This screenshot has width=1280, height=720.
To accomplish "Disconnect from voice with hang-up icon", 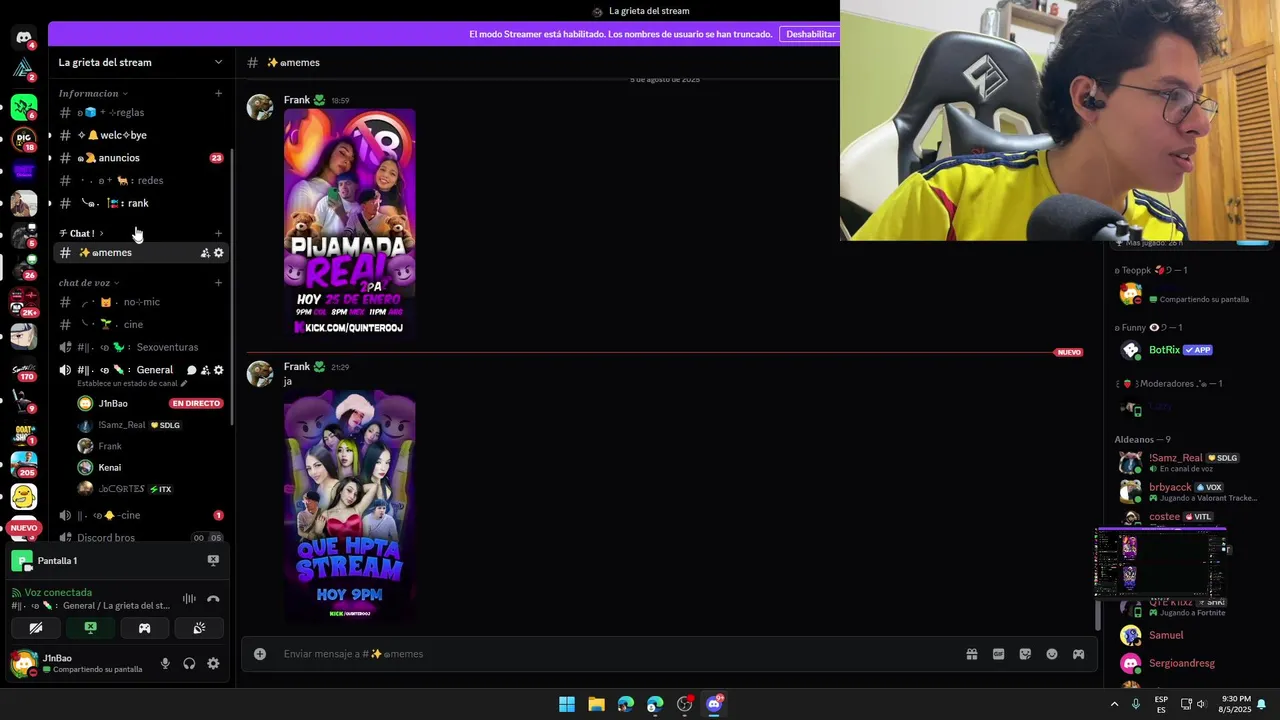I will click(213, 599).
